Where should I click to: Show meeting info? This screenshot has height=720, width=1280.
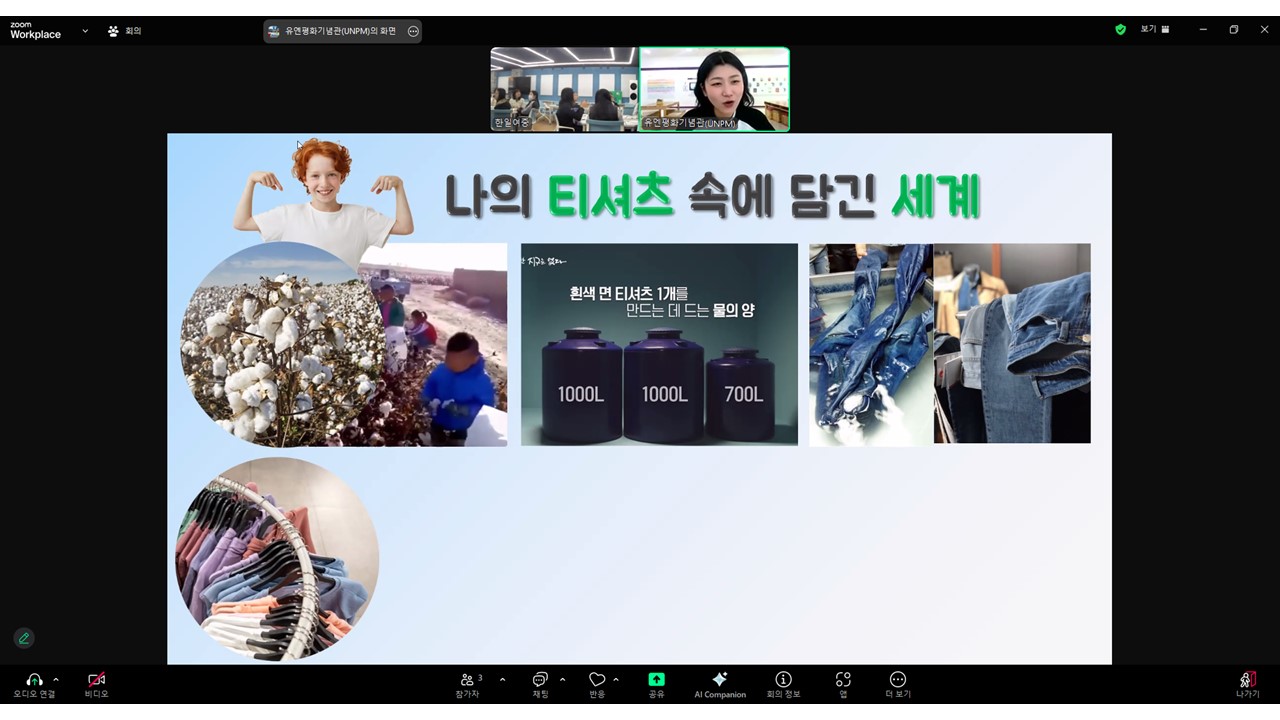(x=783, y=680)
